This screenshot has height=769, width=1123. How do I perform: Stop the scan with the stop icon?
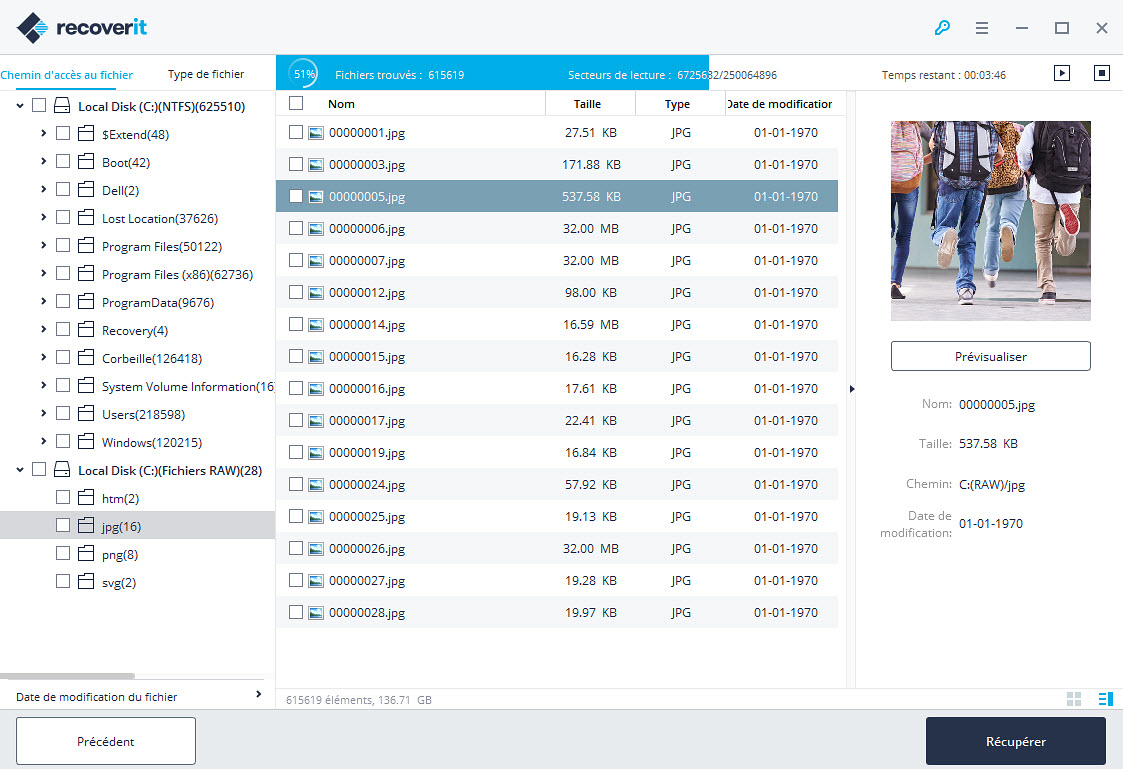click(1102, 73)
